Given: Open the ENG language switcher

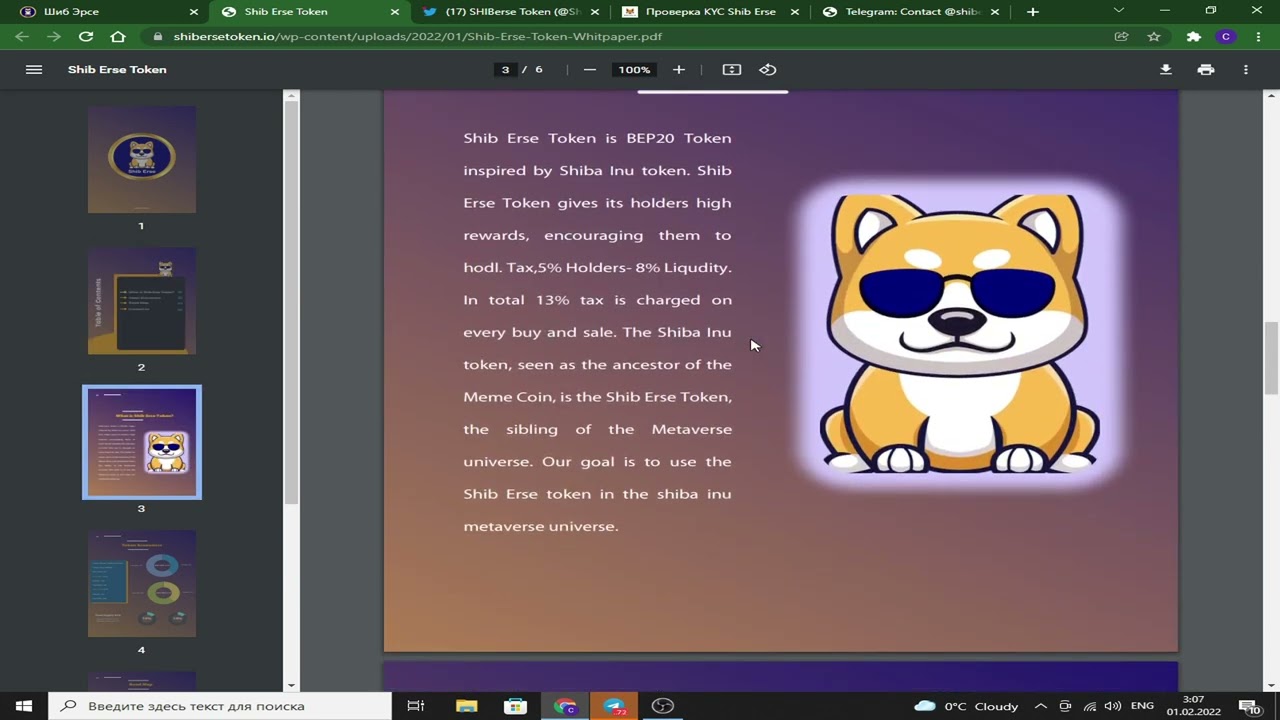Looking at the screenshot, I should pyautogui.click(x=1142, y=706).
